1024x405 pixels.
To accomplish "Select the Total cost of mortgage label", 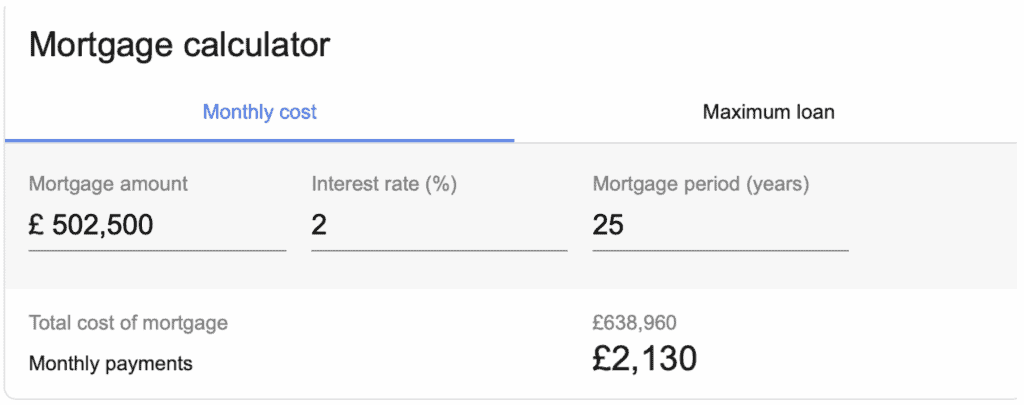I will pyautogui.click(x=128, y=323).
